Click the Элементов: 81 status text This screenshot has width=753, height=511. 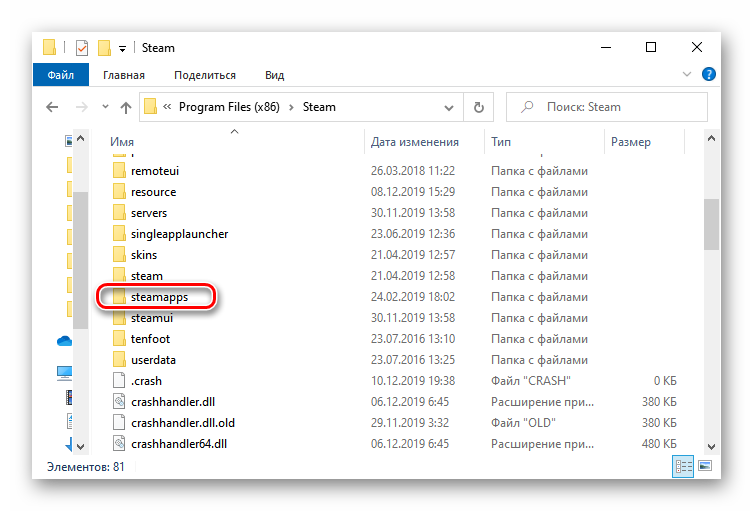click(85, 467)
